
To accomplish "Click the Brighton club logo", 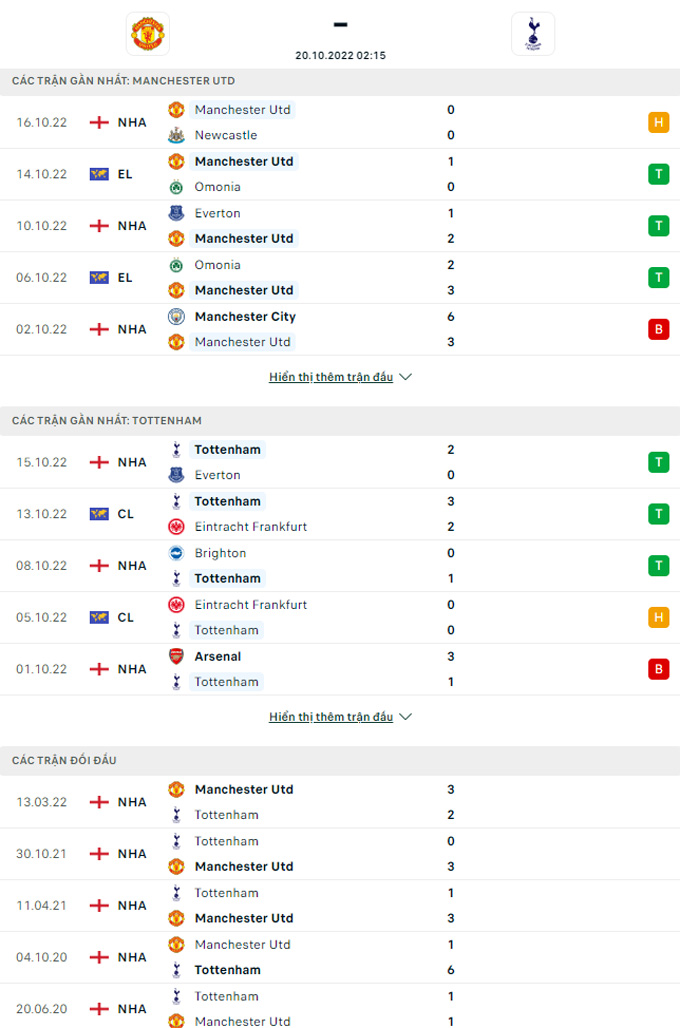I will tap(176, 553).
